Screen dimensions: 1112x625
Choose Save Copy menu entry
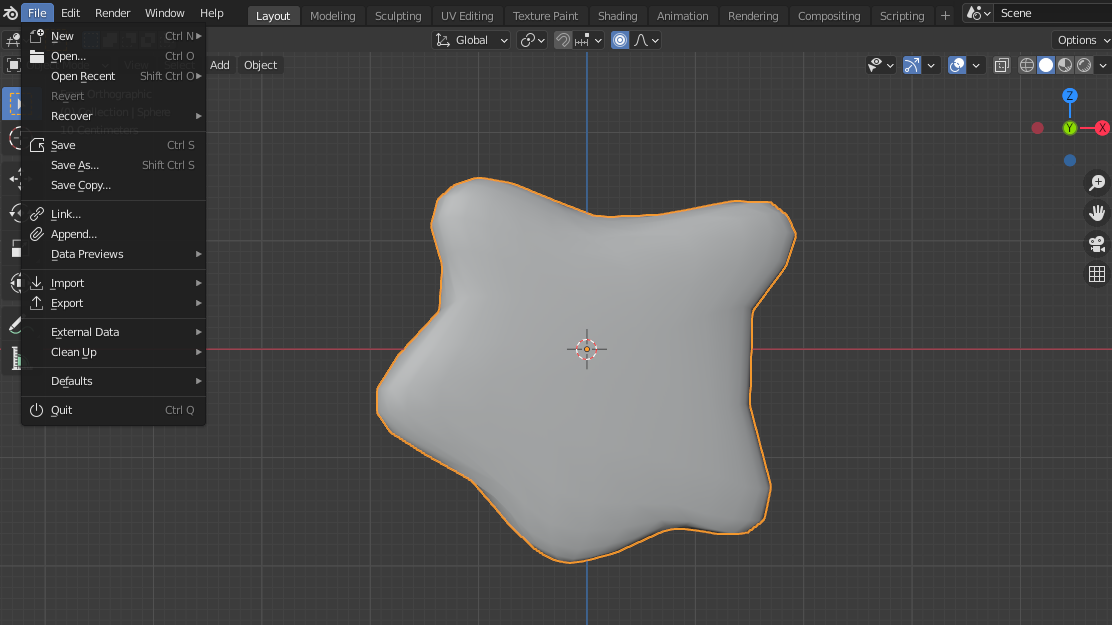pyautogui.click(x=113, y=185)
